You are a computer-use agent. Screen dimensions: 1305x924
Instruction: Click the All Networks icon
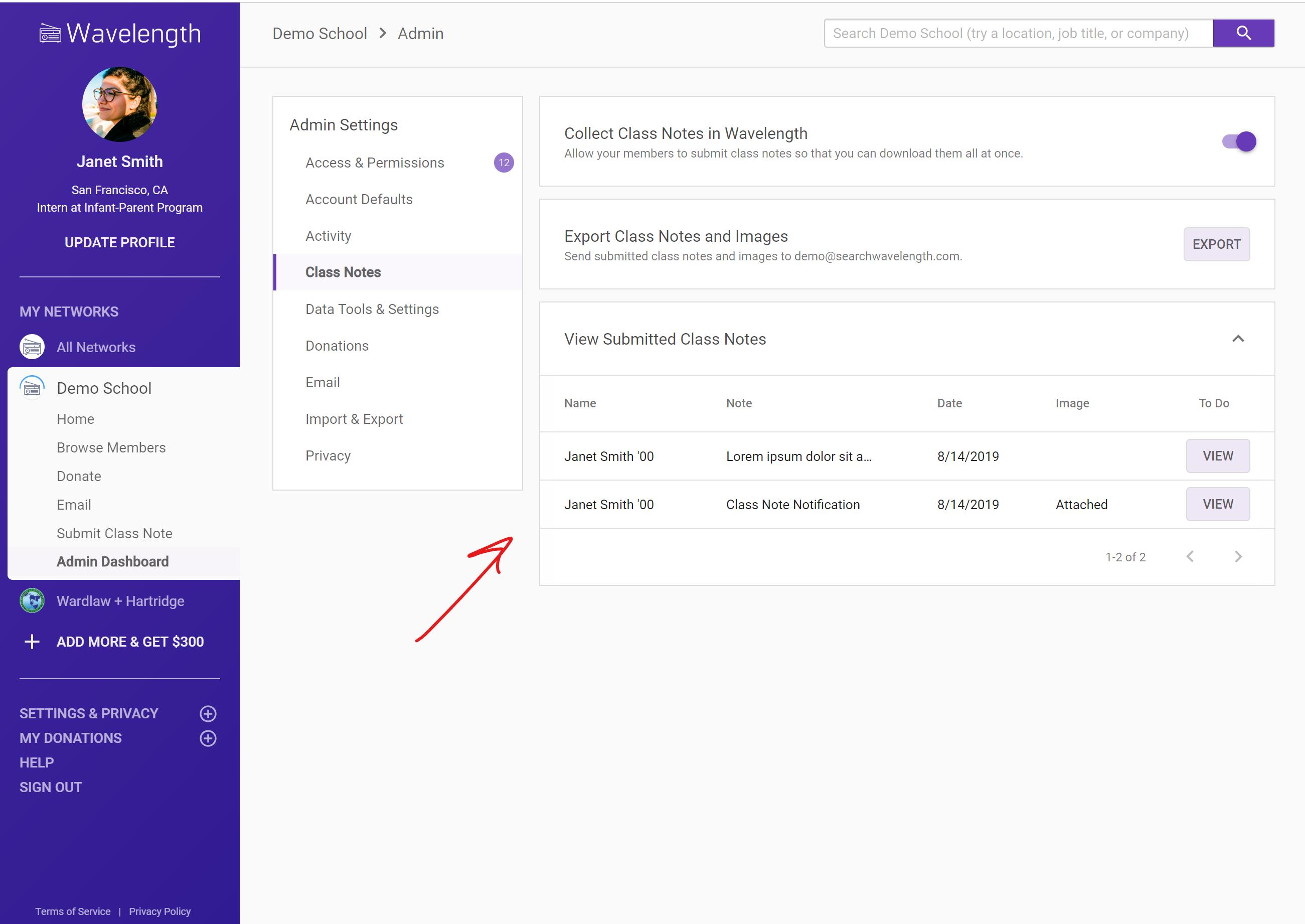[x=32, y=347]
